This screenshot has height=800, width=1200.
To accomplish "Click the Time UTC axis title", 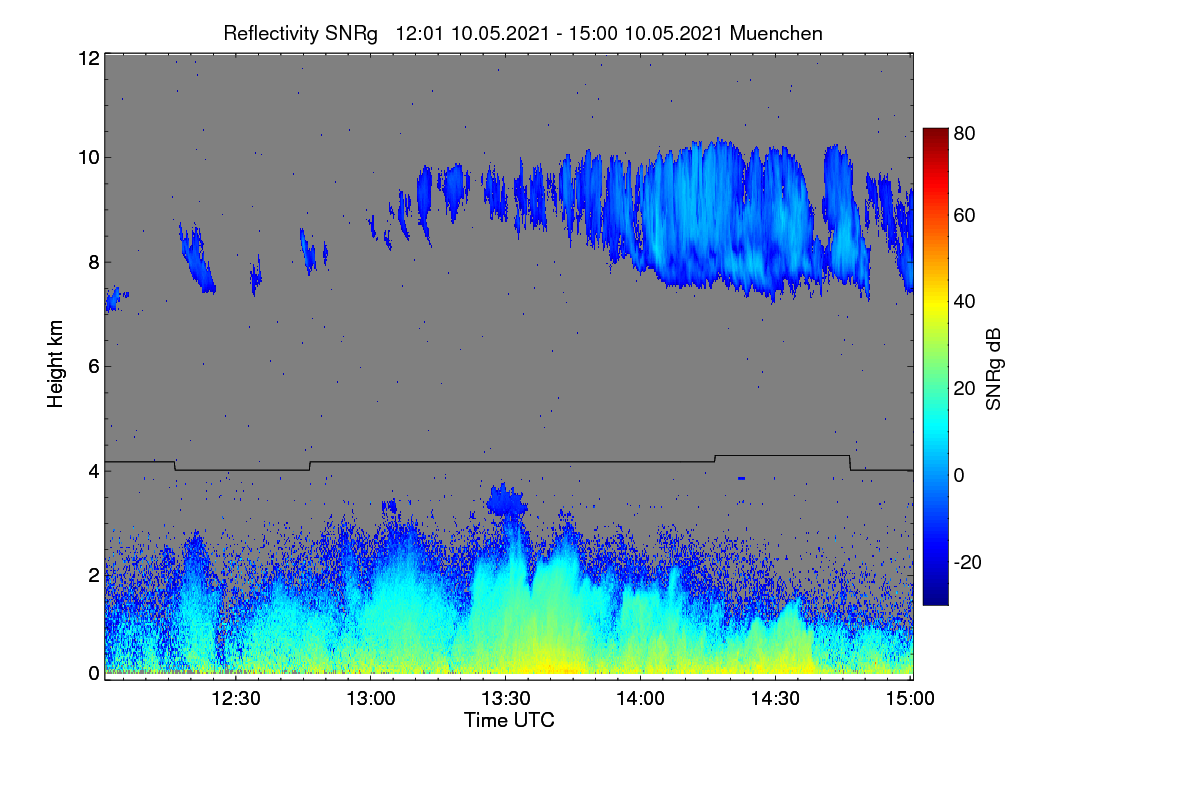I will click(509, 720).
